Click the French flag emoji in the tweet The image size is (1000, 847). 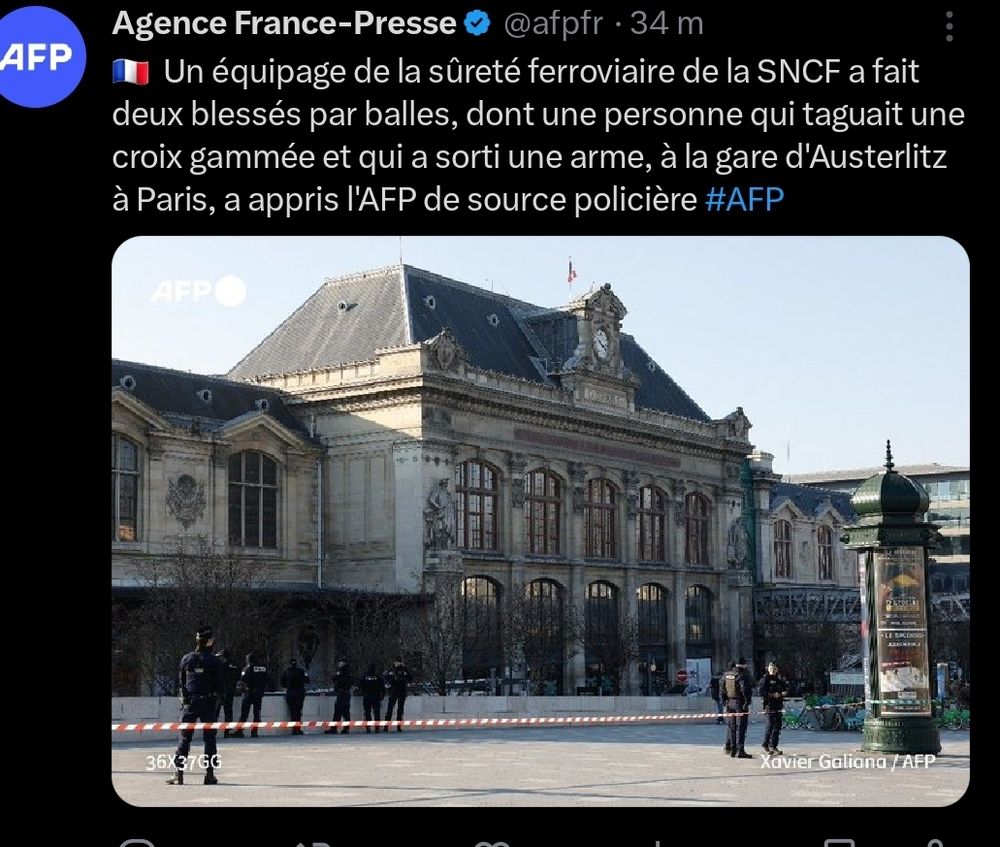(131, 72)
